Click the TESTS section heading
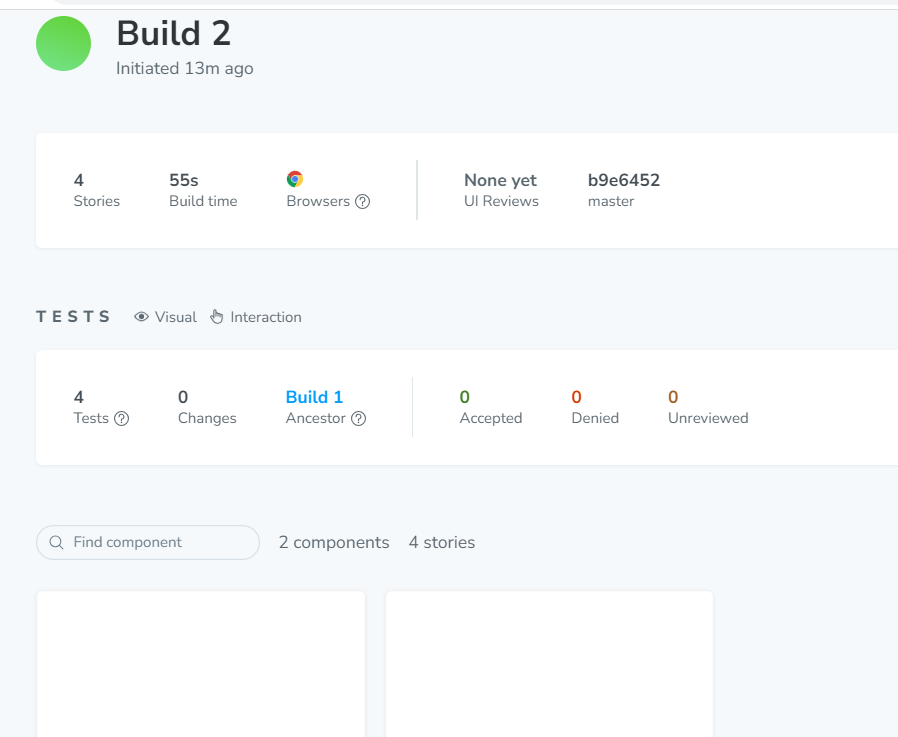 tap(73, 317)
